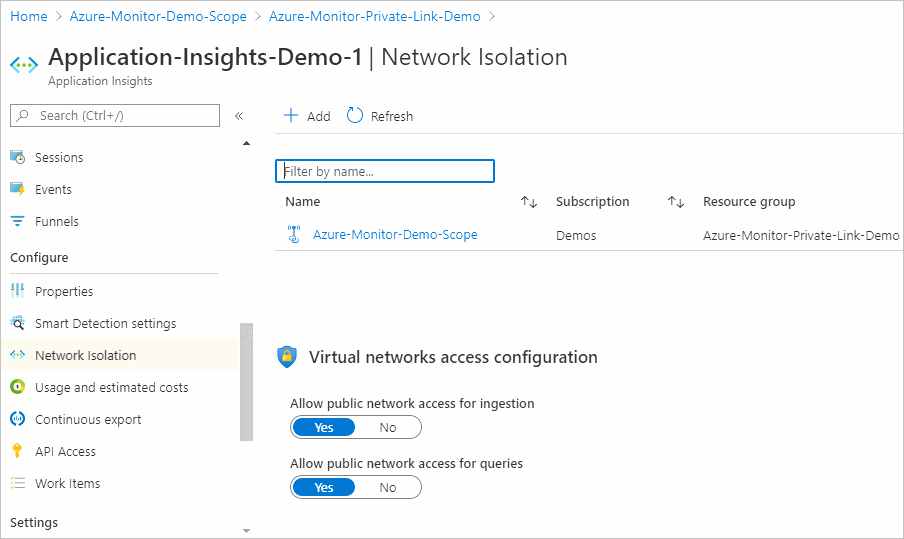Click the Work Items checklist icon
Image resolution: width=904 pixels, height=539 pixels.
pyautogui.click(x=18, y=483)
